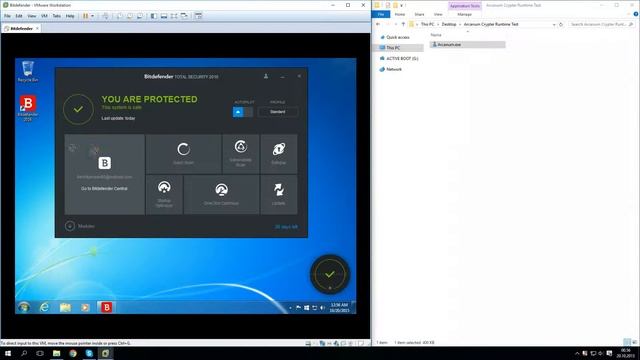
Task: Expand the VMware power options arrow
Action: (x=92, y=16)
